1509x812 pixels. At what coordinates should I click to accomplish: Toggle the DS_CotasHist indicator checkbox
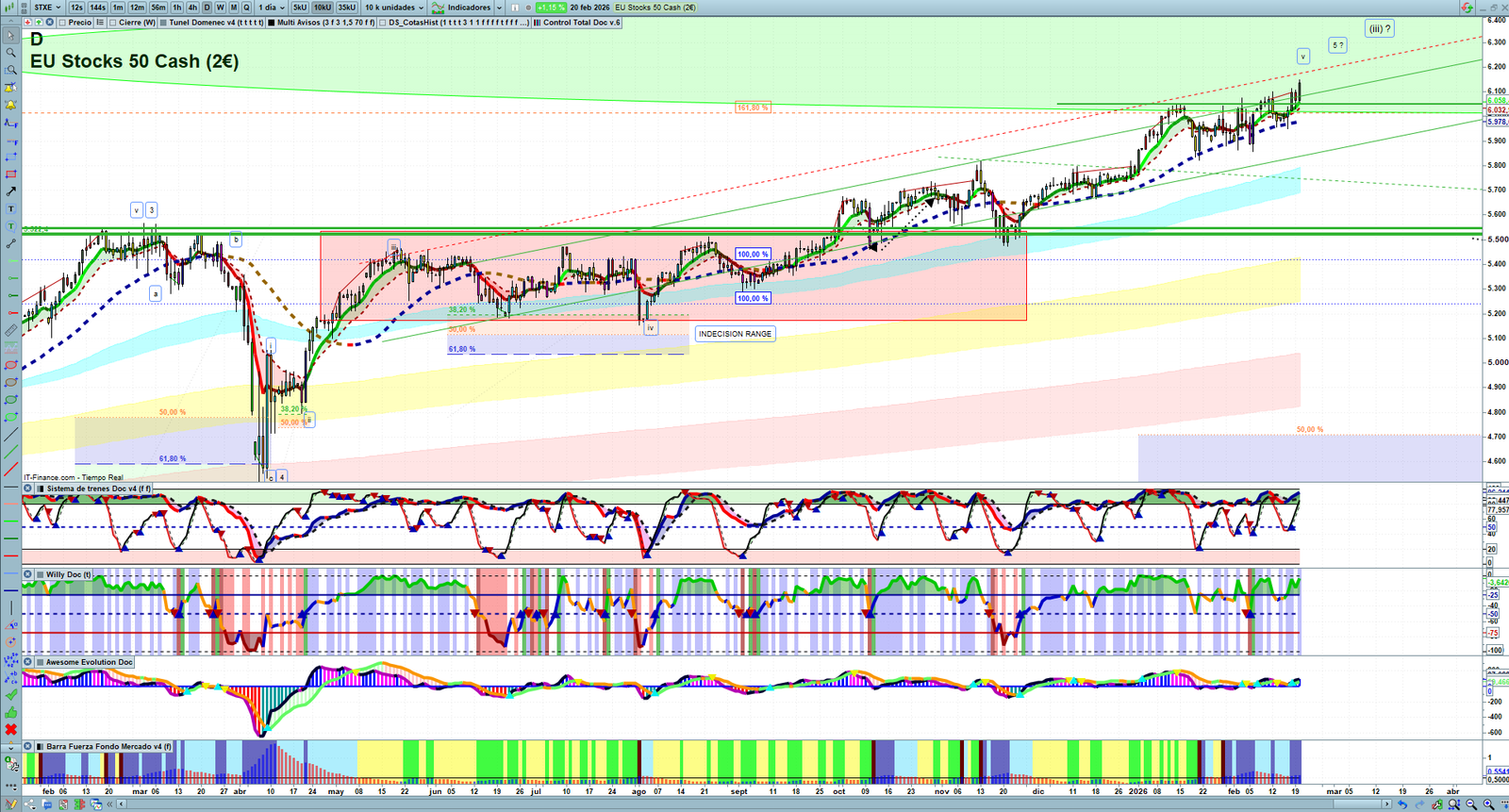[383, 23]
